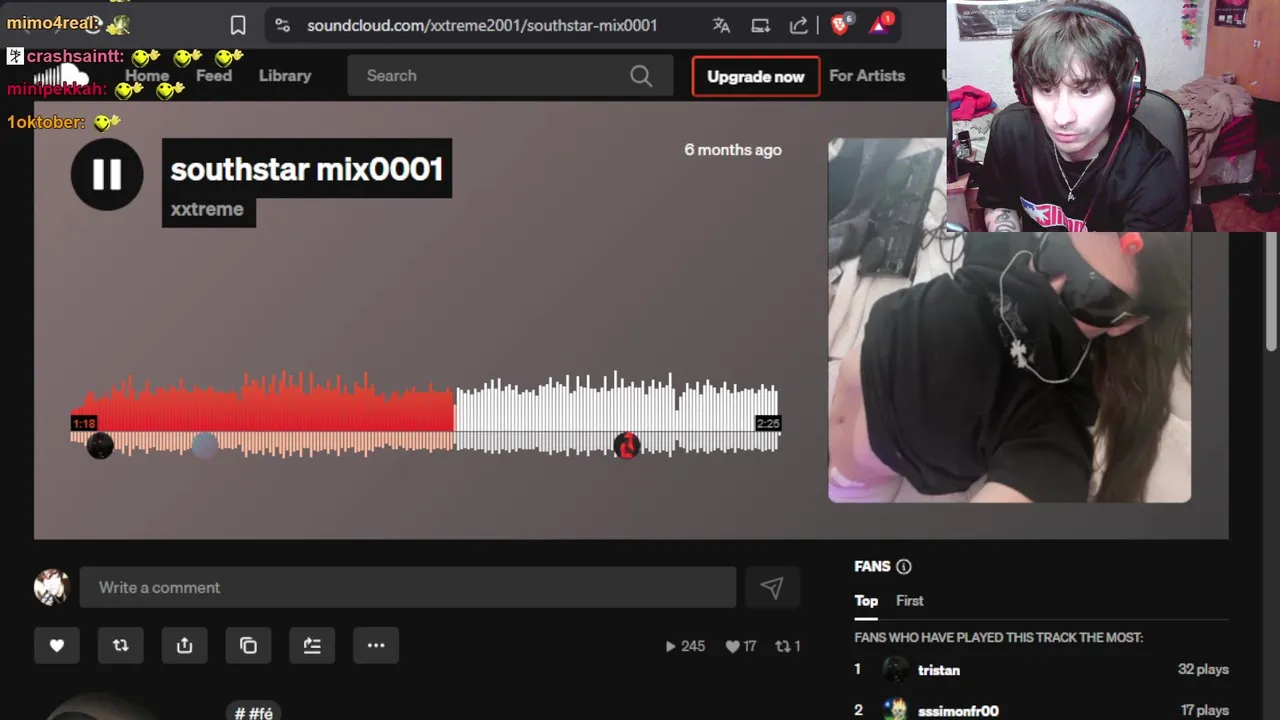Add track to Next up queue
This screenshot has width=1280, height=720.
312,646
